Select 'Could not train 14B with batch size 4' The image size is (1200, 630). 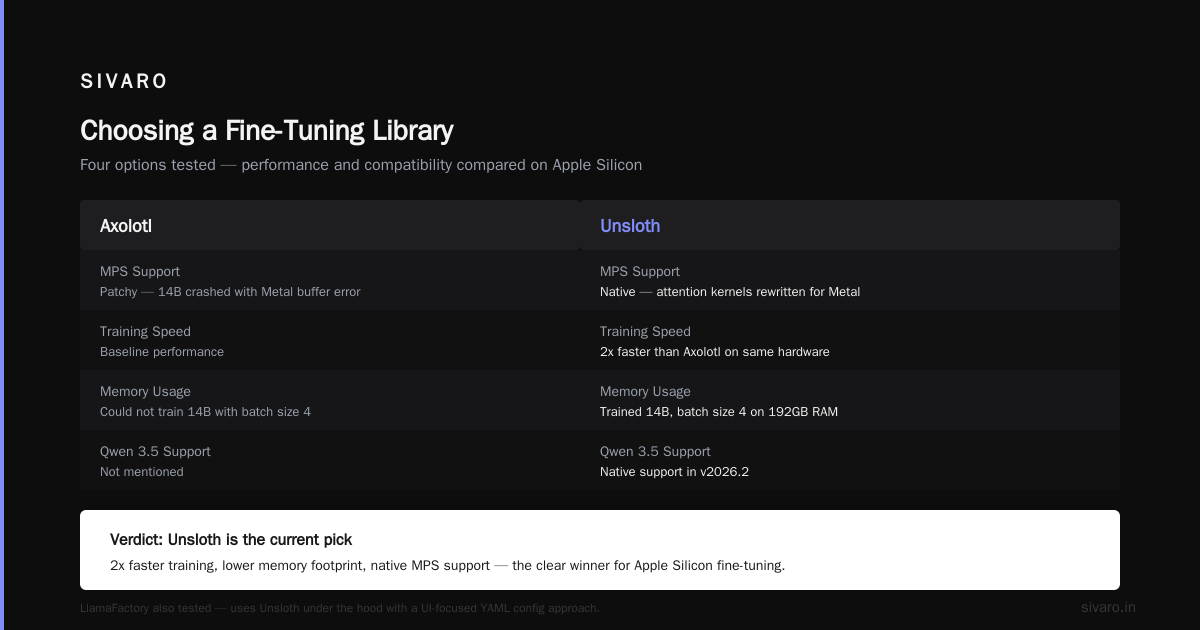tap(205, 412)
